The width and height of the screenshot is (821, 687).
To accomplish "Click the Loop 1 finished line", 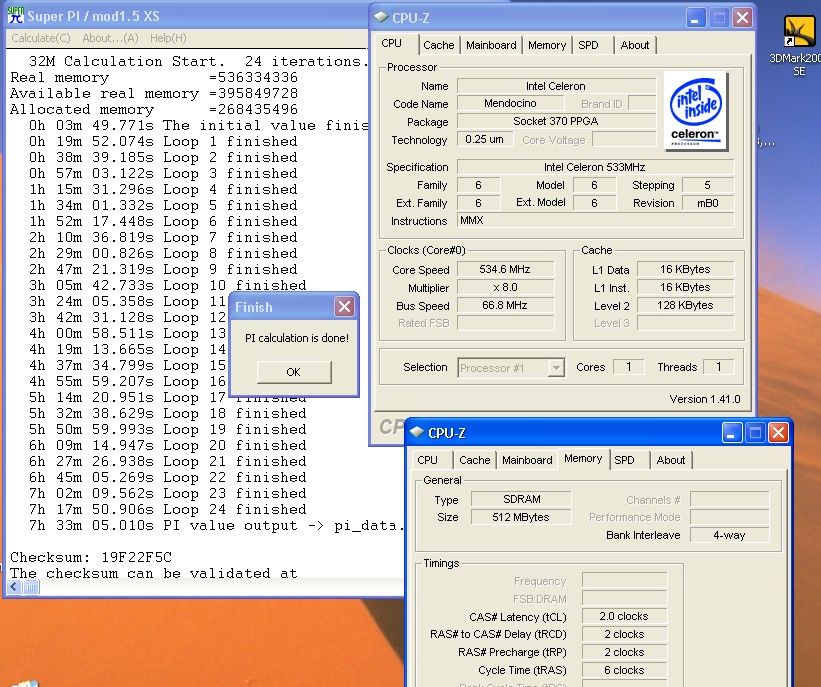I will [163, 141].
